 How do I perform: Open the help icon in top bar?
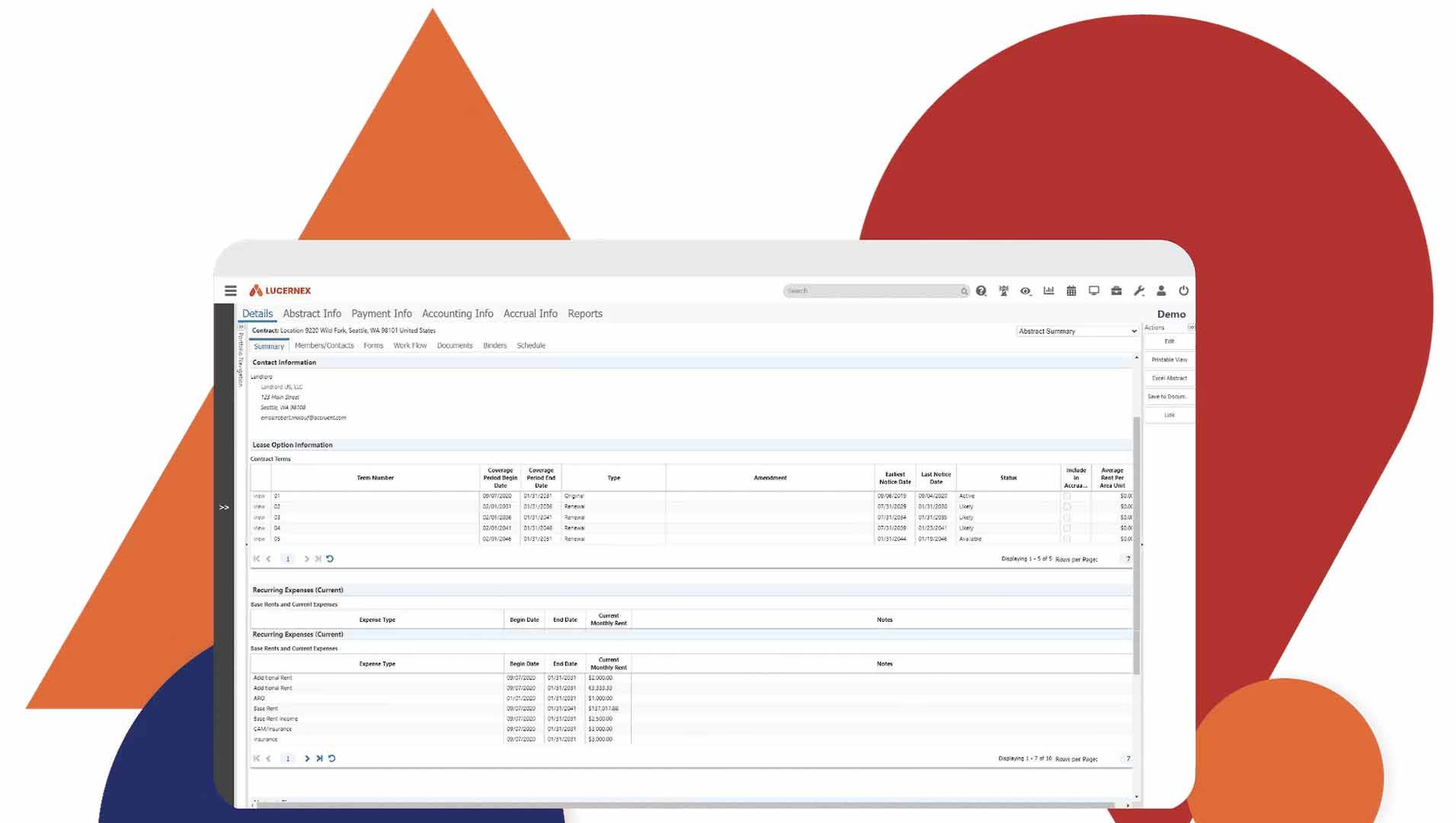[x=981, y=290]
